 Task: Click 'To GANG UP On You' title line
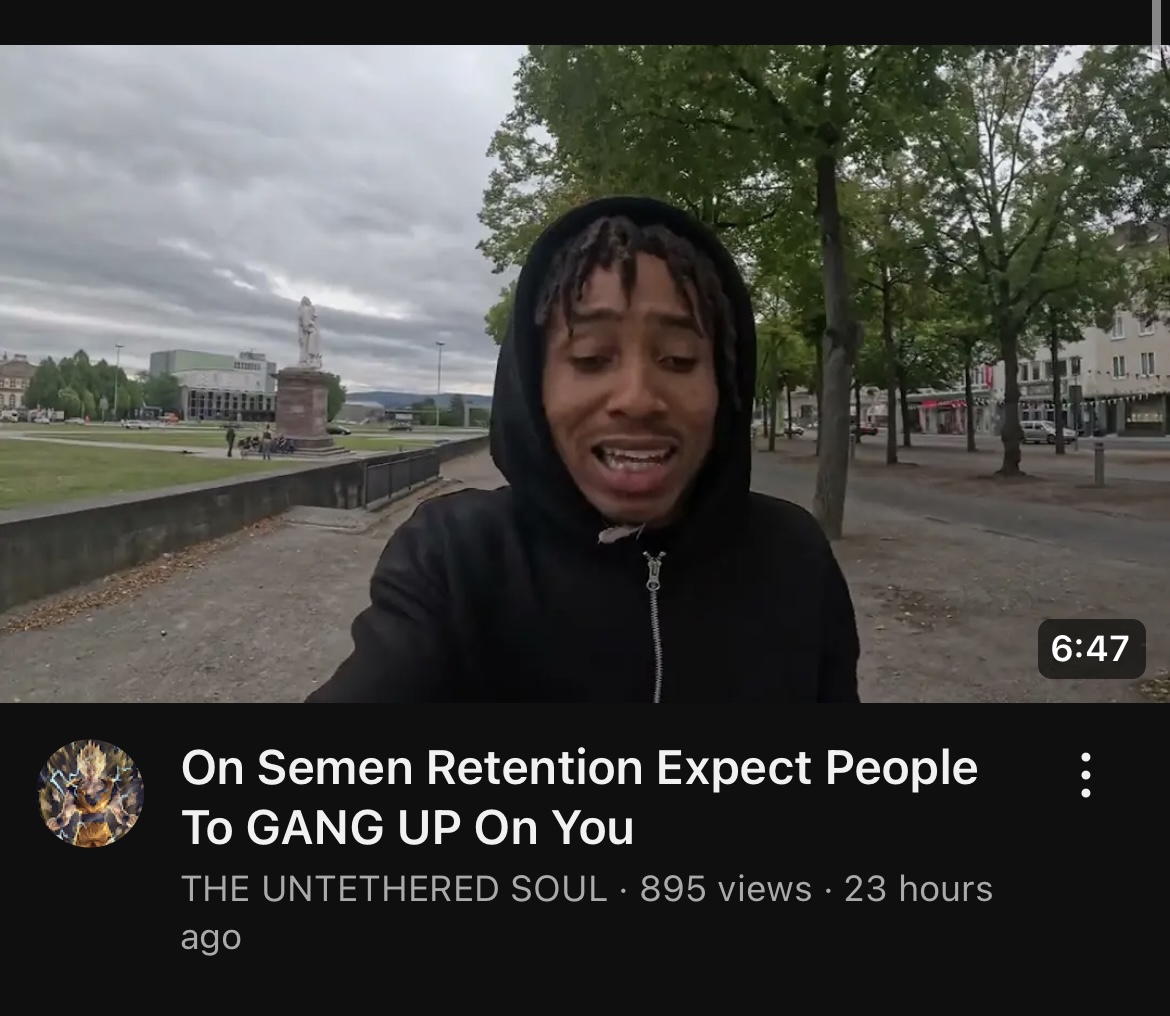pyautogui.click(x=407, y=827)
